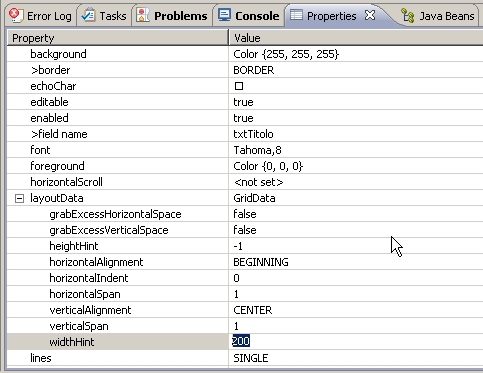
Task: Click the -1 heightHint value
Action: click(238, 246)
